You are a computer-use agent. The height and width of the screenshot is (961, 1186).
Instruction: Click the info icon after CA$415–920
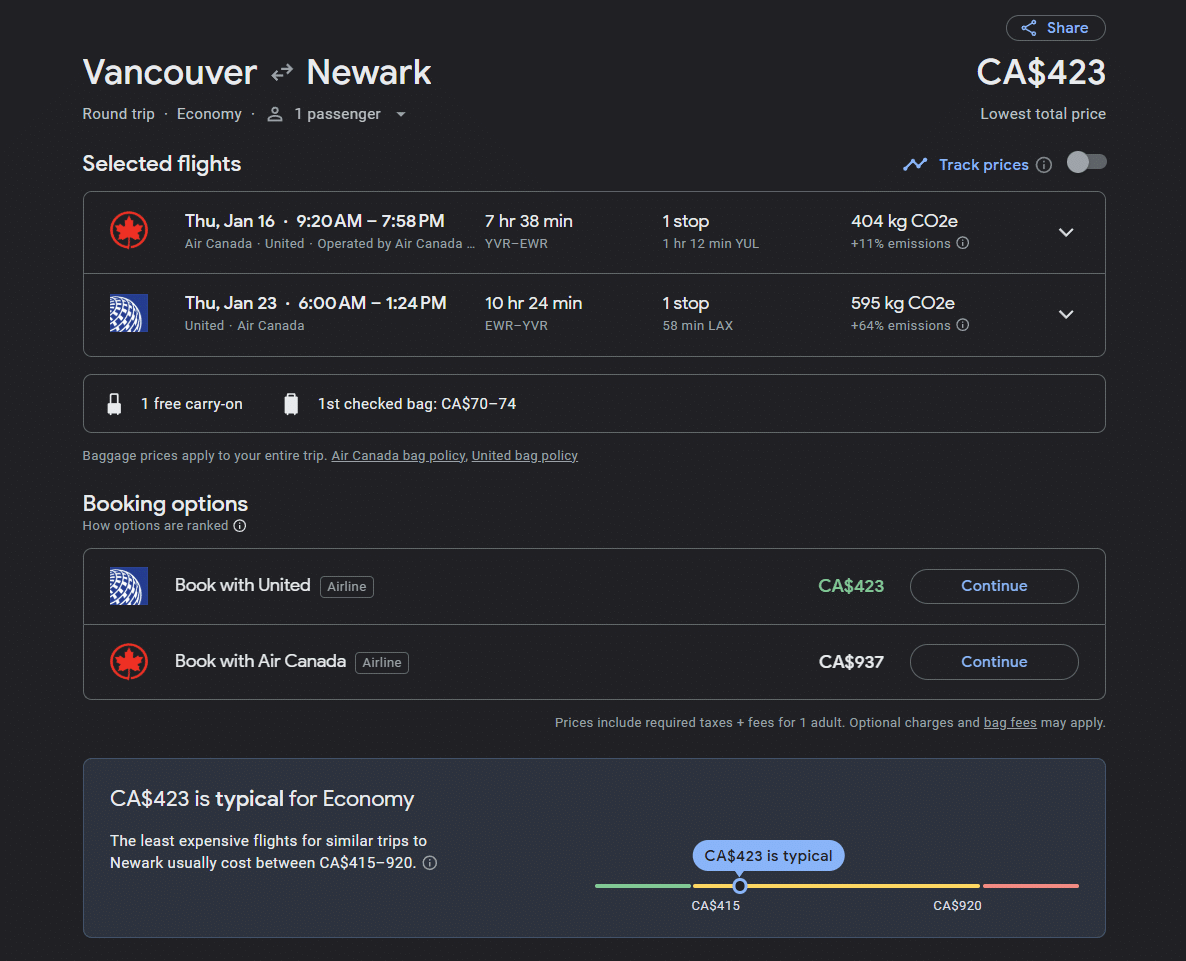[x=430, y=863]
